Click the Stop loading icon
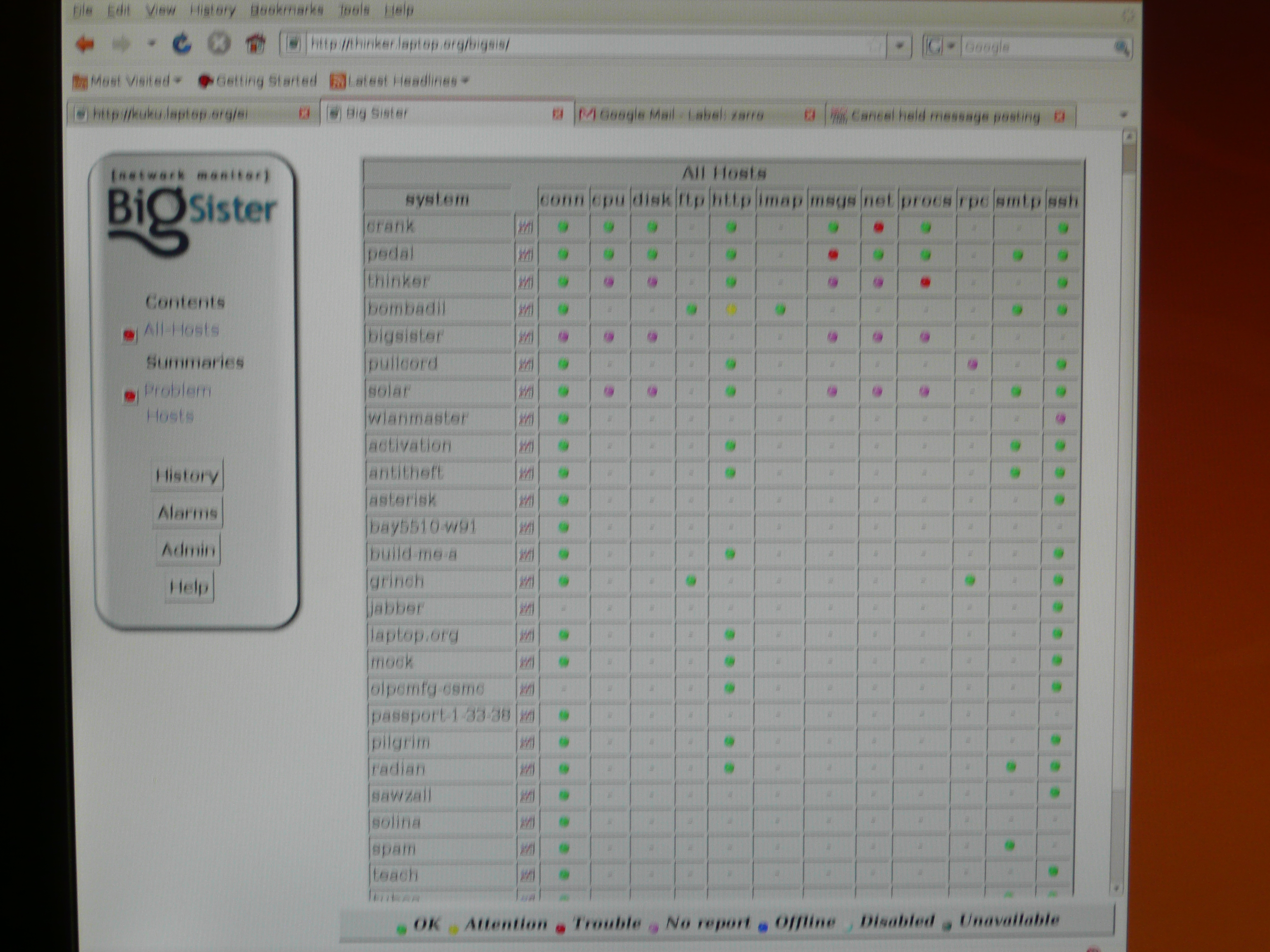 click(219, 44)
